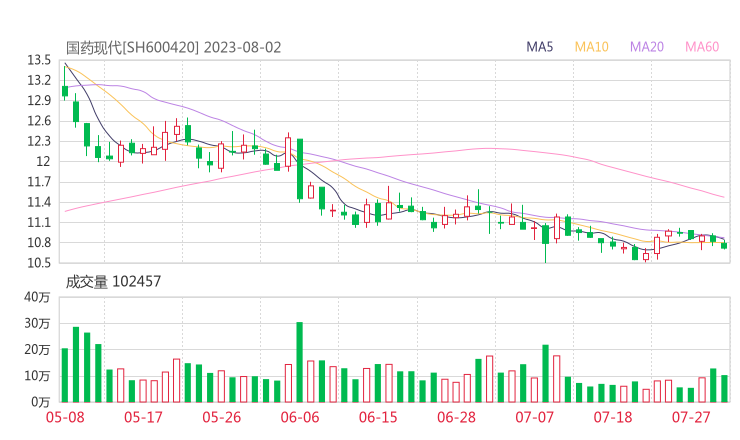Click the 07-18 date axis label
The height and width of the screenshot is (440, 740).
(x=613, y=417)
